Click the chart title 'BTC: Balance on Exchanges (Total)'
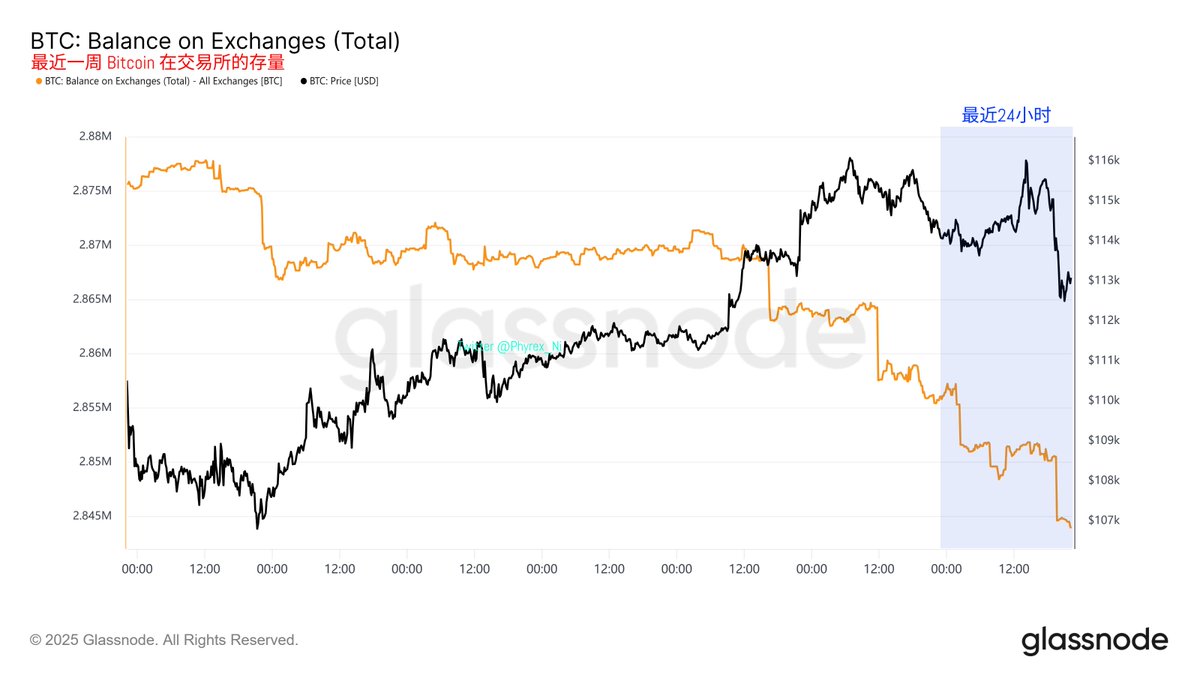The width and height of the screenshot is (1200, 675). [x=216, y=41]
